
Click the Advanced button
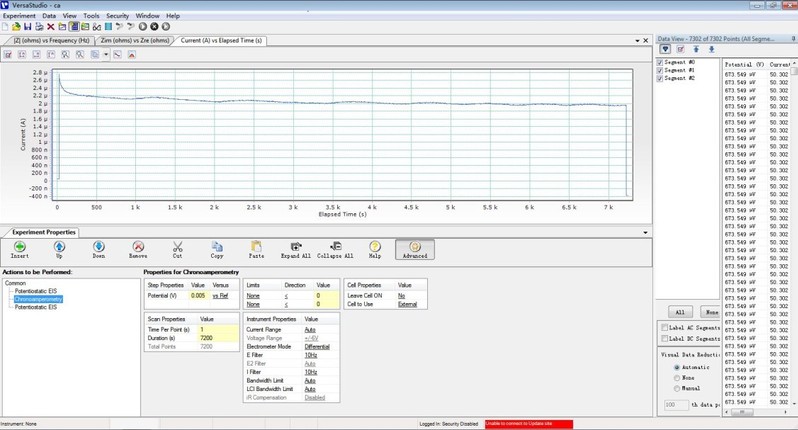pyautogui.click(x=415, y=249)
